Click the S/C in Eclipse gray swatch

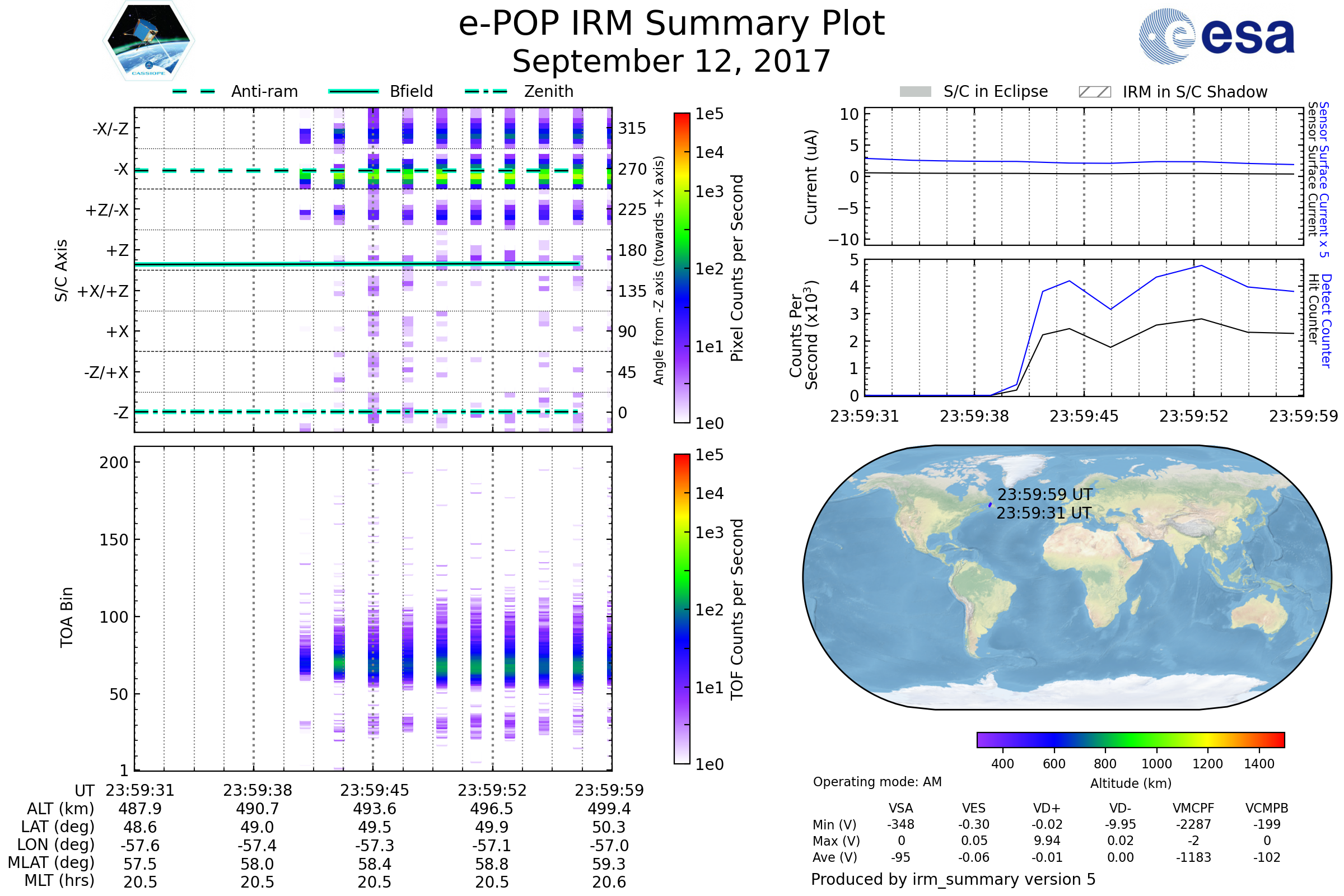[x=915, y=92]
